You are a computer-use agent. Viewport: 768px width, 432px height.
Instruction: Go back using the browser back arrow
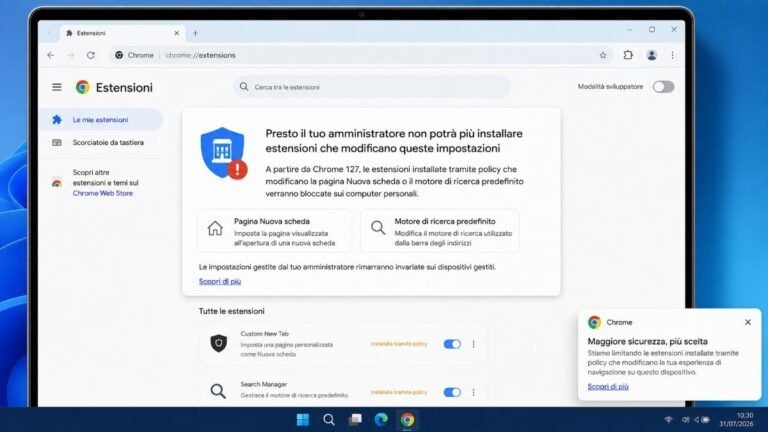(50, 55)
